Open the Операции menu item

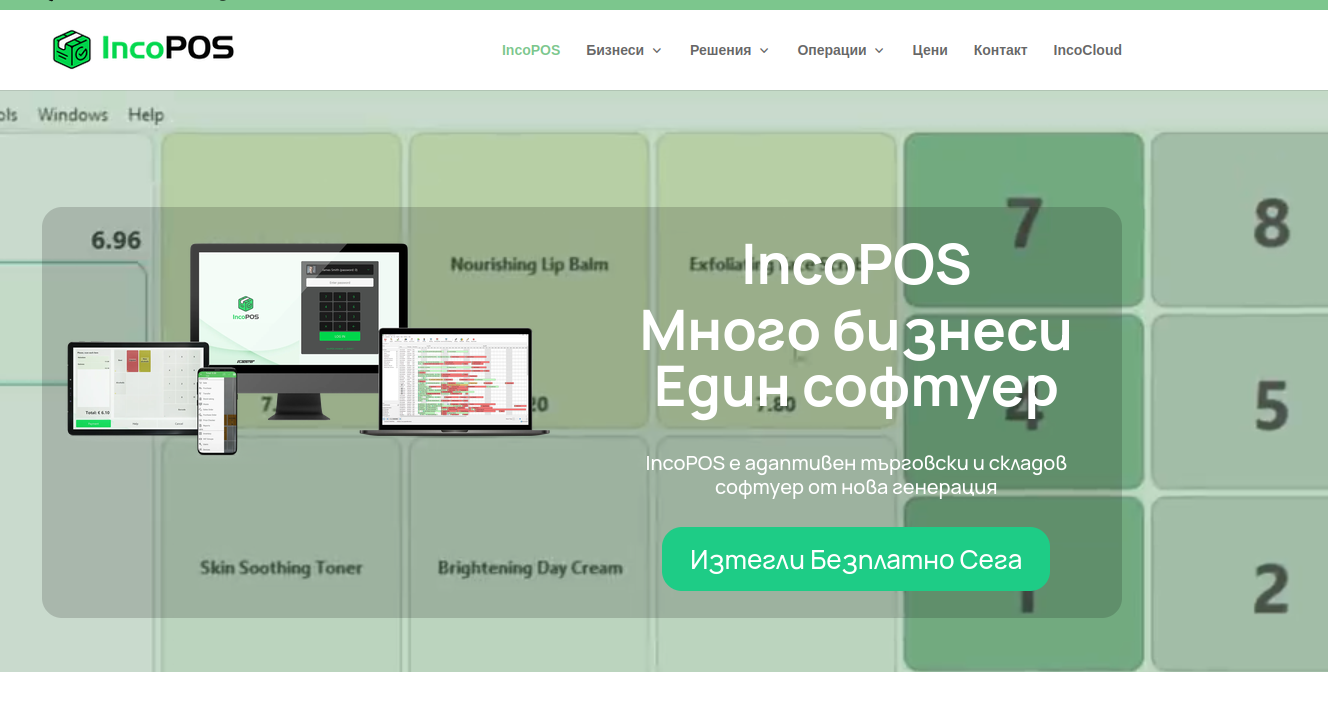point(832,50)
